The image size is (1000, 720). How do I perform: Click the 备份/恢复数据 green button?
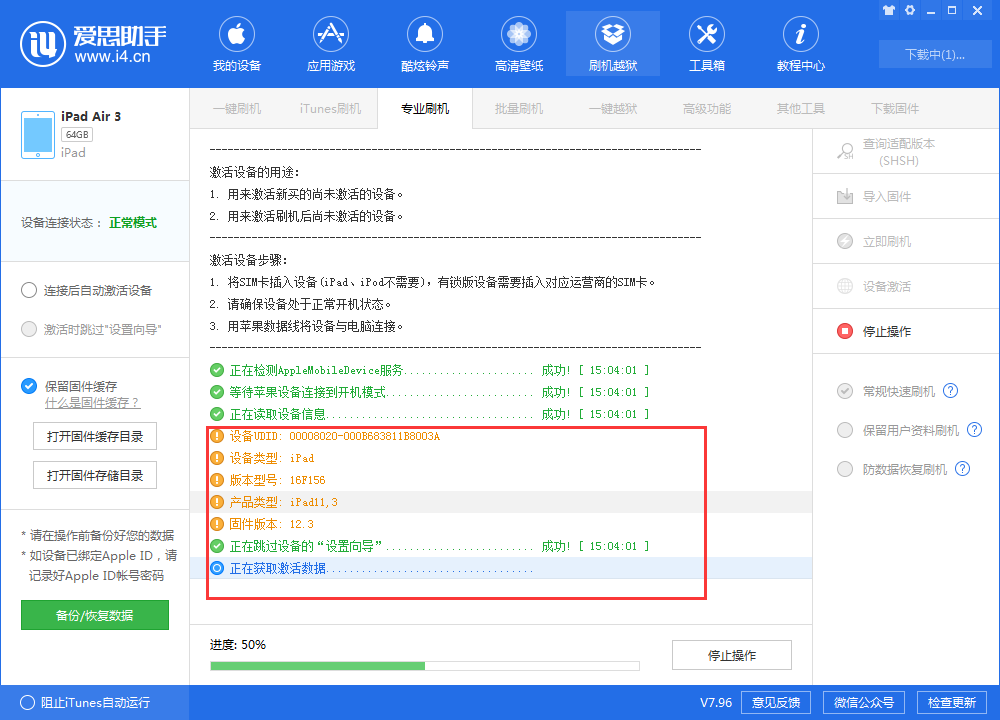click(94, 615)
